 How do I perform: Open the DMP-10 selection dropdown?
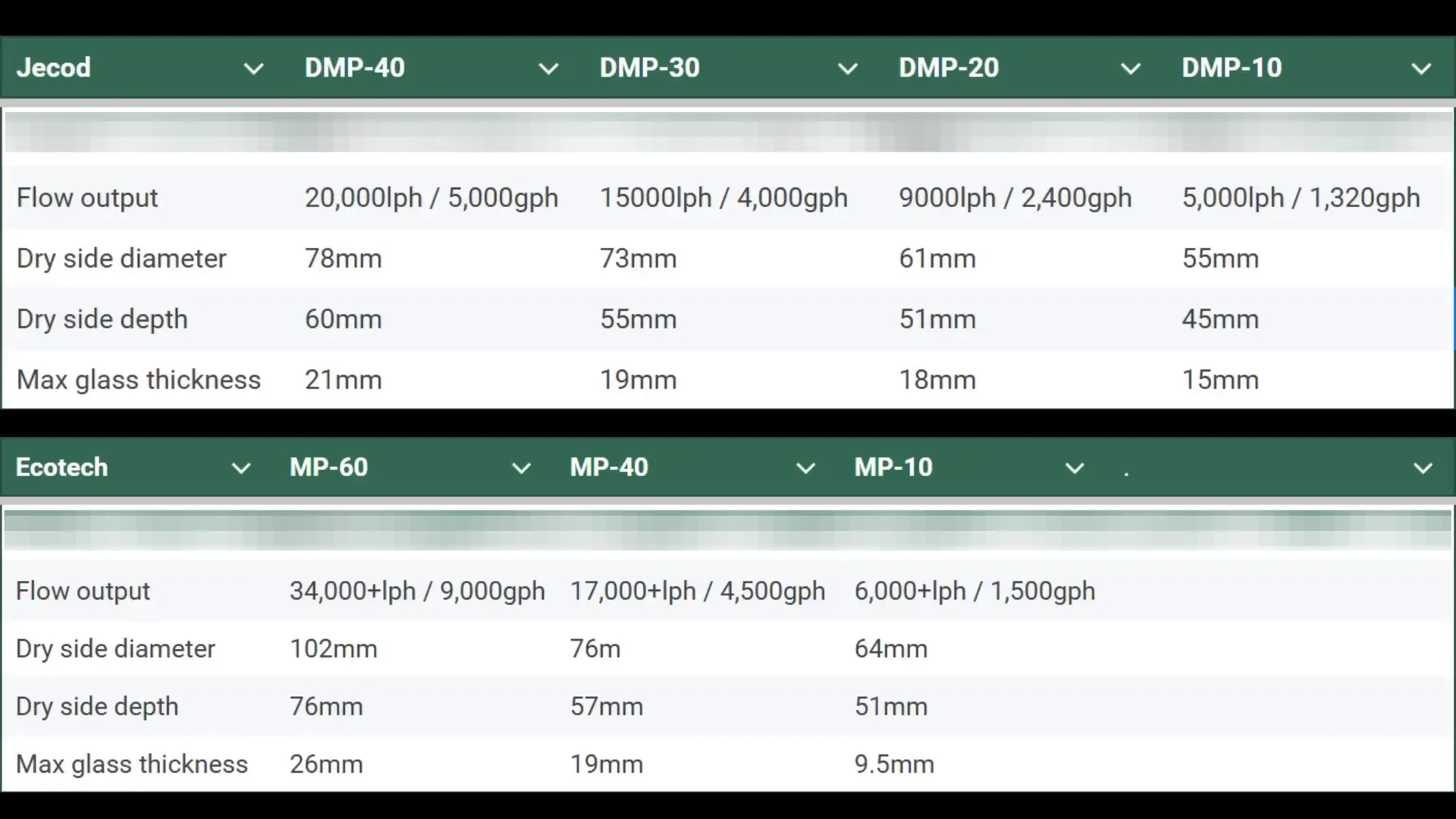[x=1422, y=67]
